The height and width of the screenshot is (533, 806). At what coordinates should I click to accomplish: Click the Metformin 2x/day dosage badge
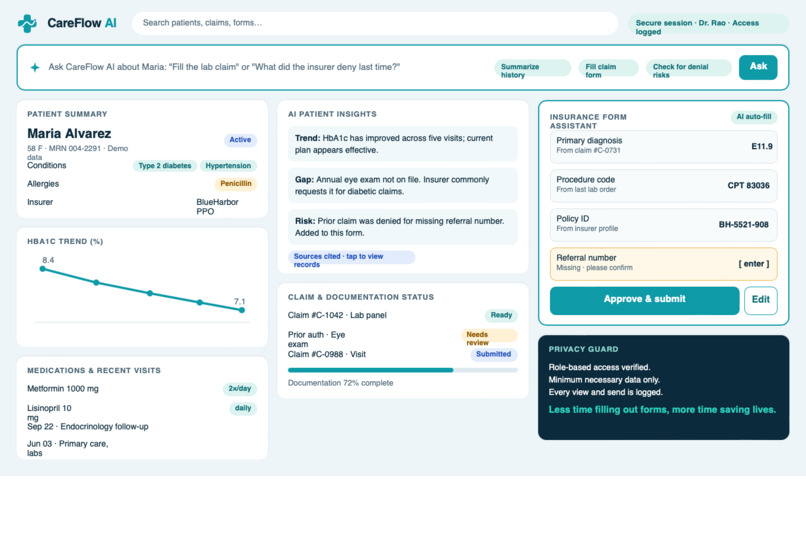240,389
